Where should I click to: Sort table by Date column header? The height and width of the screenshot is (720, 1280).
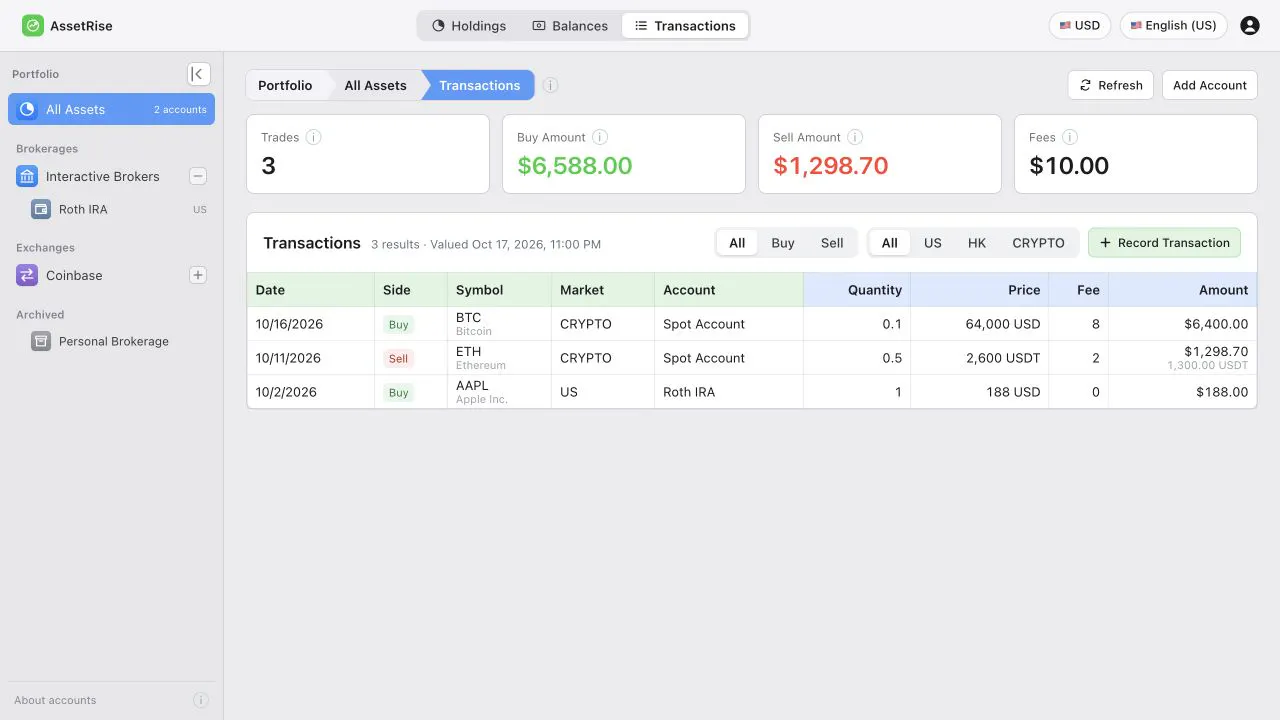[x=311, y=290]
